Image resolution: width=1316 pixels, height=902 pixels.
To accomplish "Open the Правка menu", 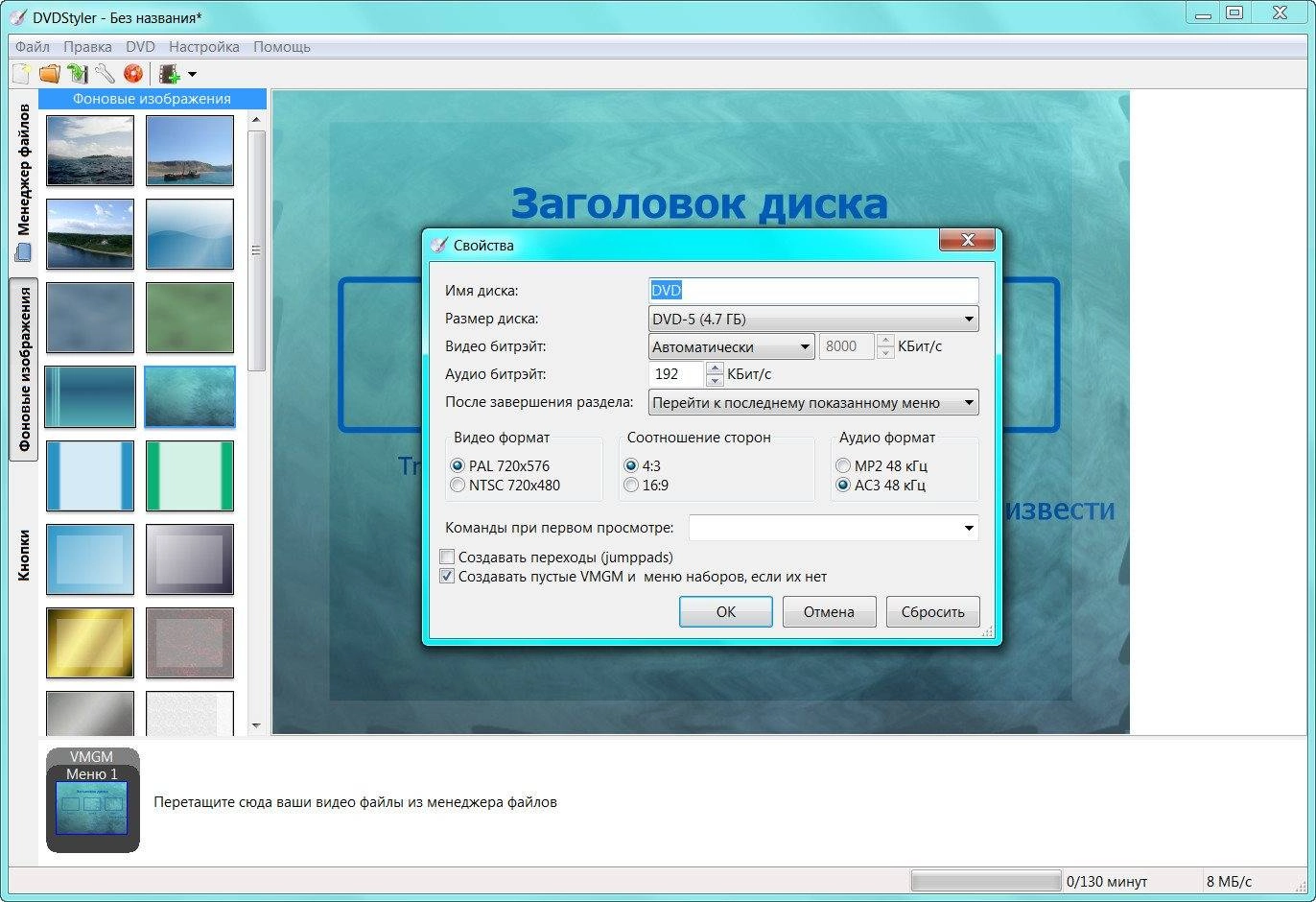I will (87, 46).
